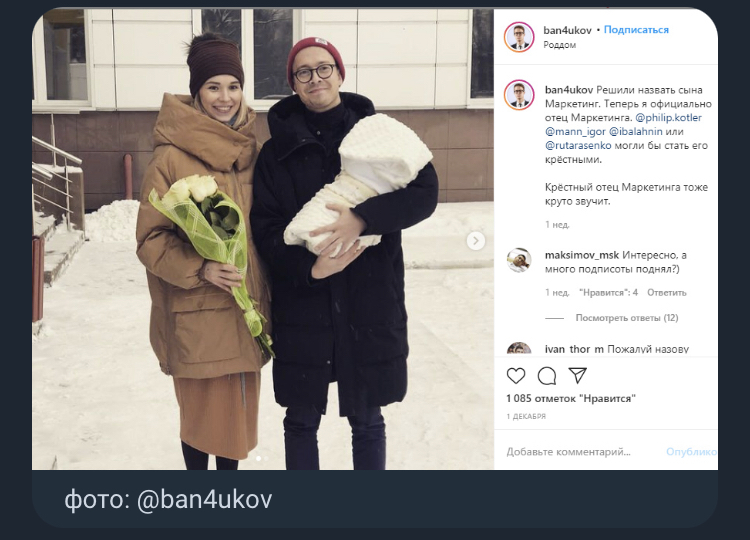
Task: Click the Подписаться follow link
Action: click(x=636, y=30)
